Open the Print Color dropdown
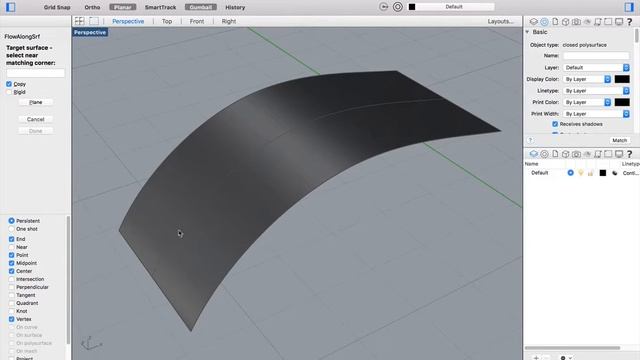 (587, 102)
